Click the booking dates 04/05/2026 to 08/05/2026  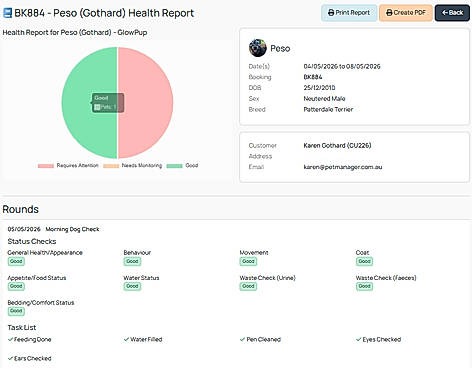click(342, 66)
